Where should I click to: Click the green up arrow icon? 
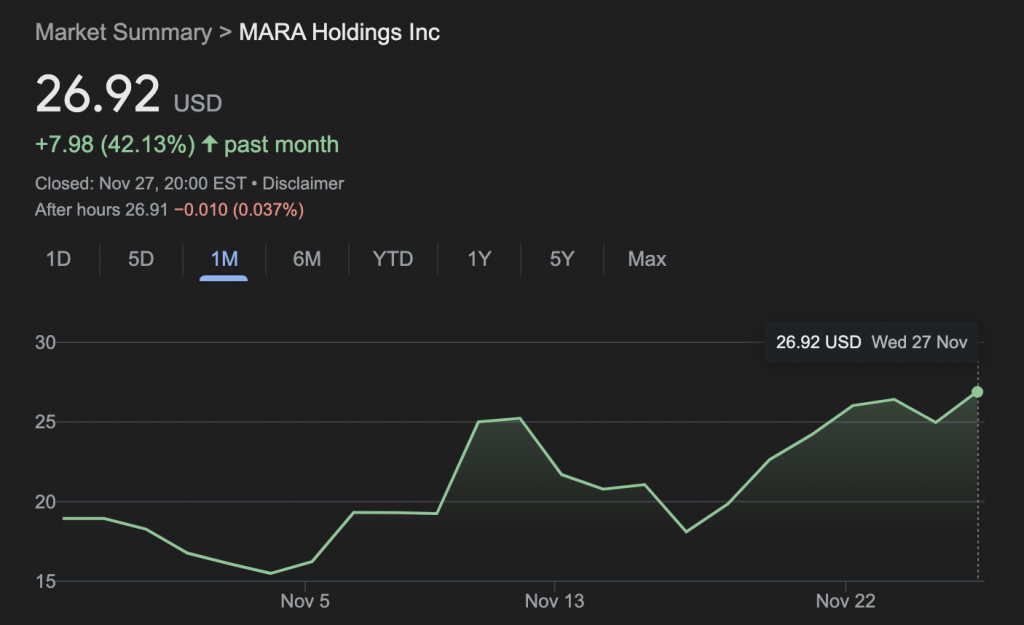(x=209, y=145)
